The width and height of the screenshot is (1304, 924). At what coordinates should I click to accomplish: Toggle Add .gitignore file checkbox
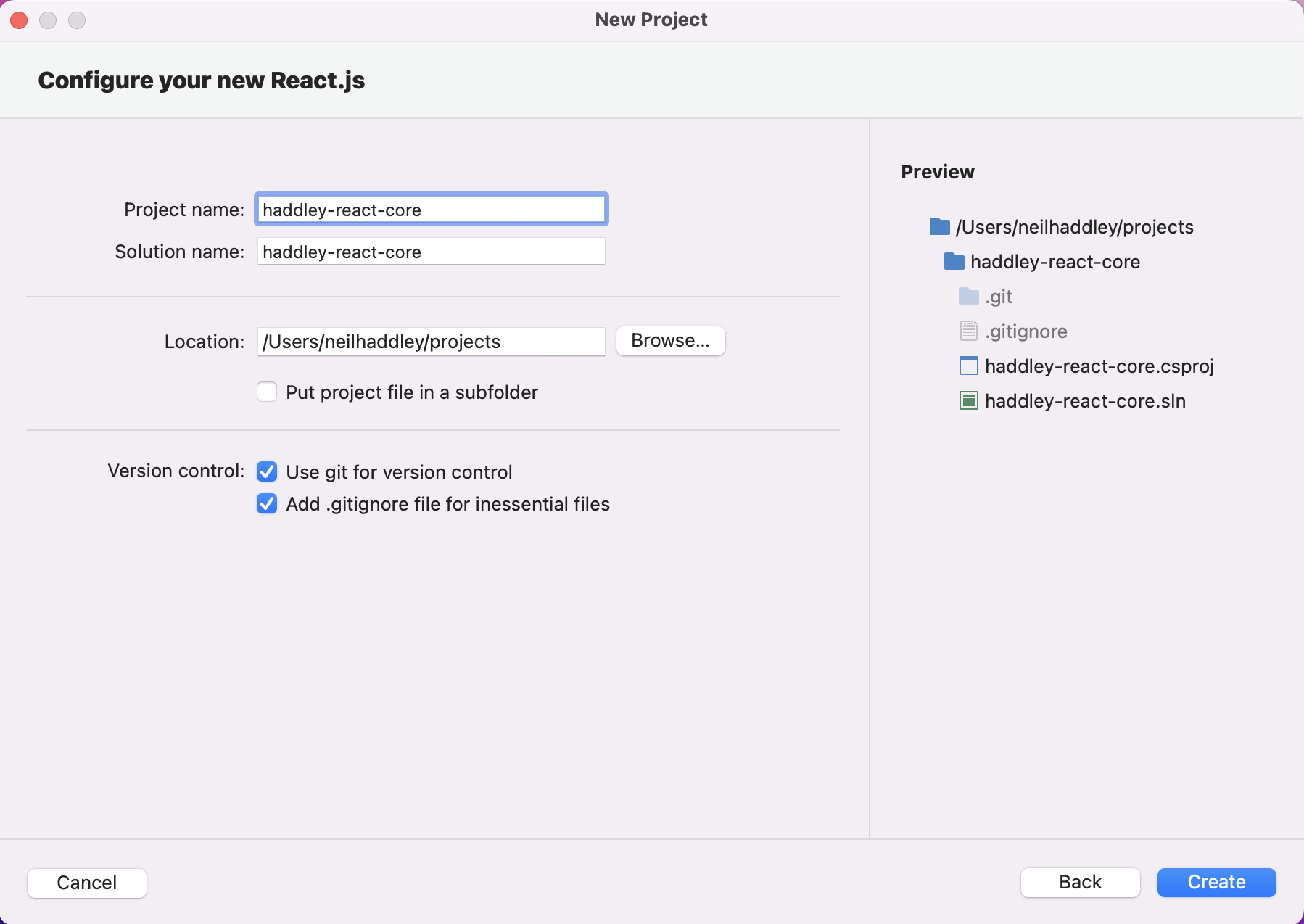pos(267,504)
